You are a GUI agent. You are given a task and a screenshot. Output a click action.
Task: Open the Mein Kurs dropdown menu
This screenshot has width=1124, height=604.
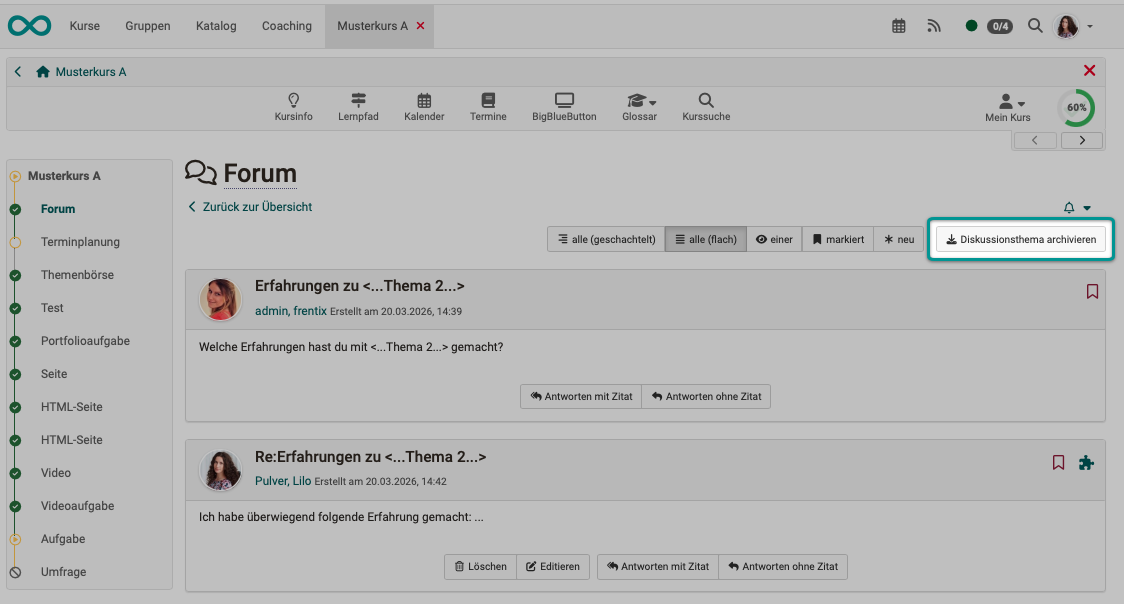1009,107
